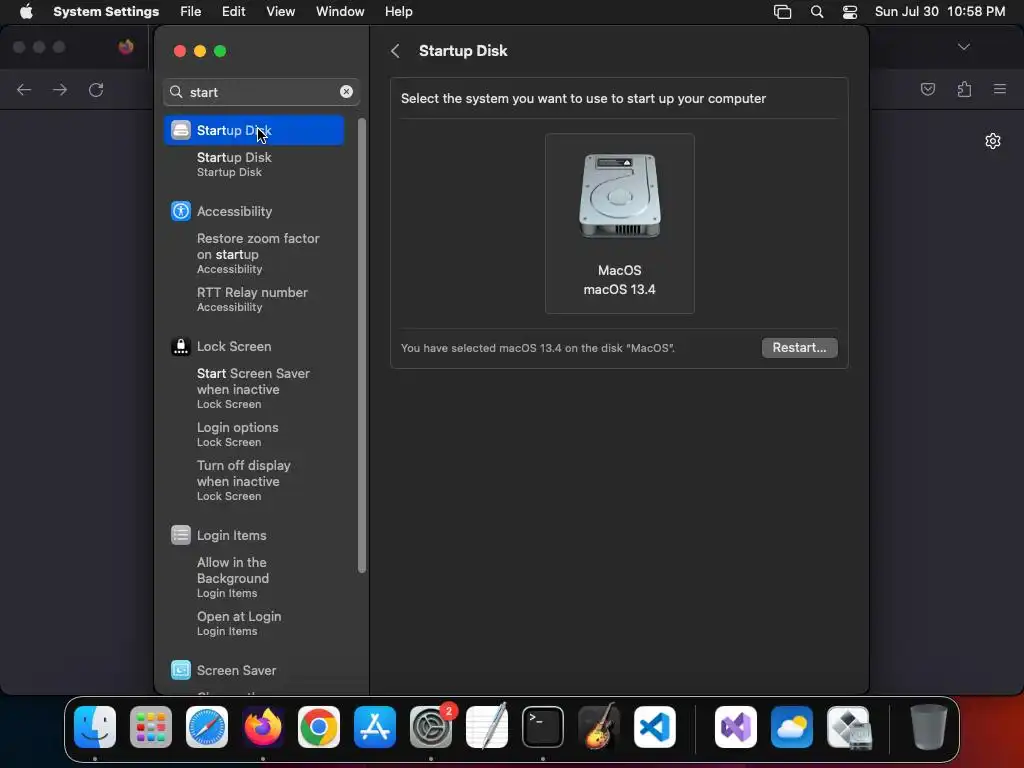The image size is (1024, 768).
Task: Open the cloud weather app in Dock
Action: [792, 727]
